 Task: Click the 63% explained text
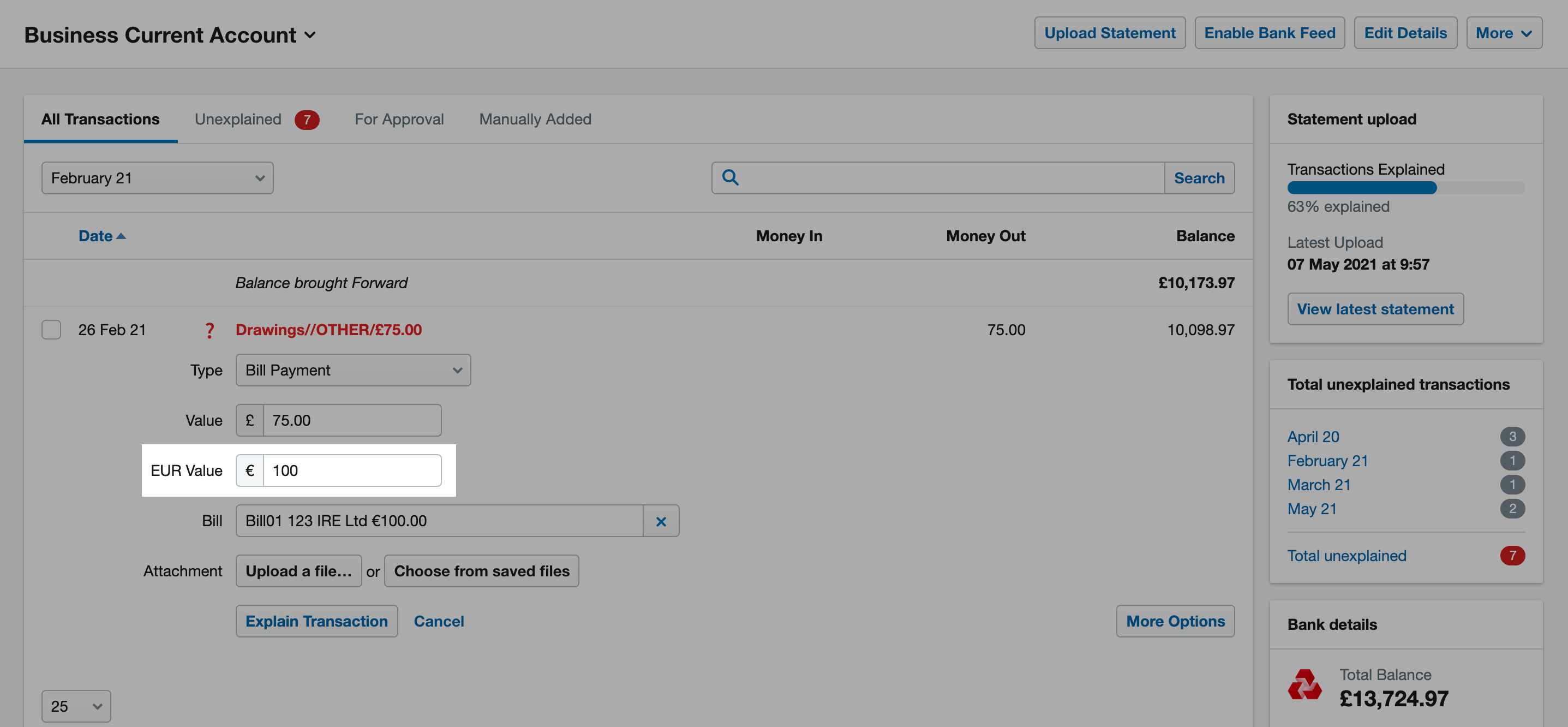(x=1338, y=207)
